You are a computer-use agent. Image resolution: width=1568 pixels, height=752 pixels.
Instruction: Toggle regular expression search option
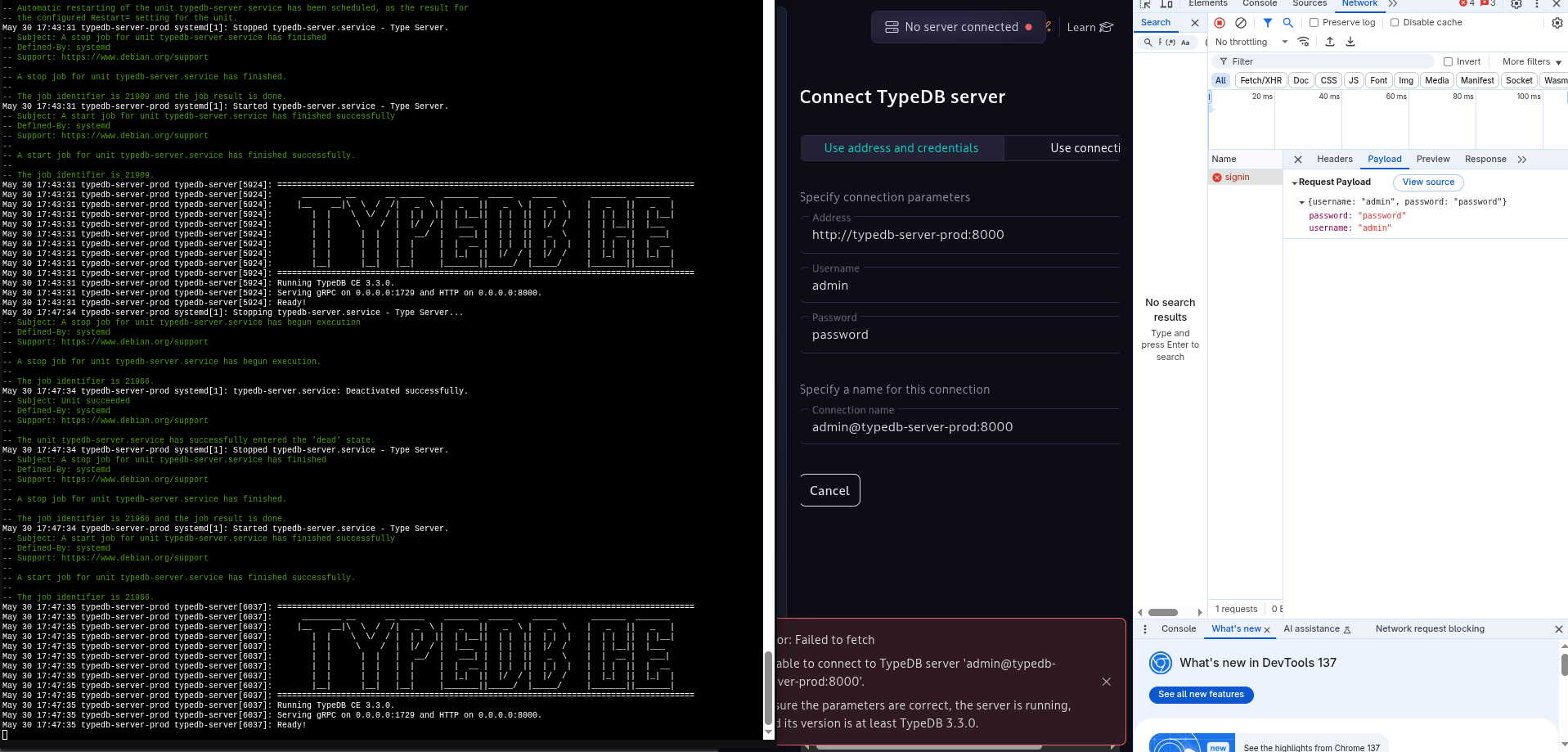tap(1171, 43)
